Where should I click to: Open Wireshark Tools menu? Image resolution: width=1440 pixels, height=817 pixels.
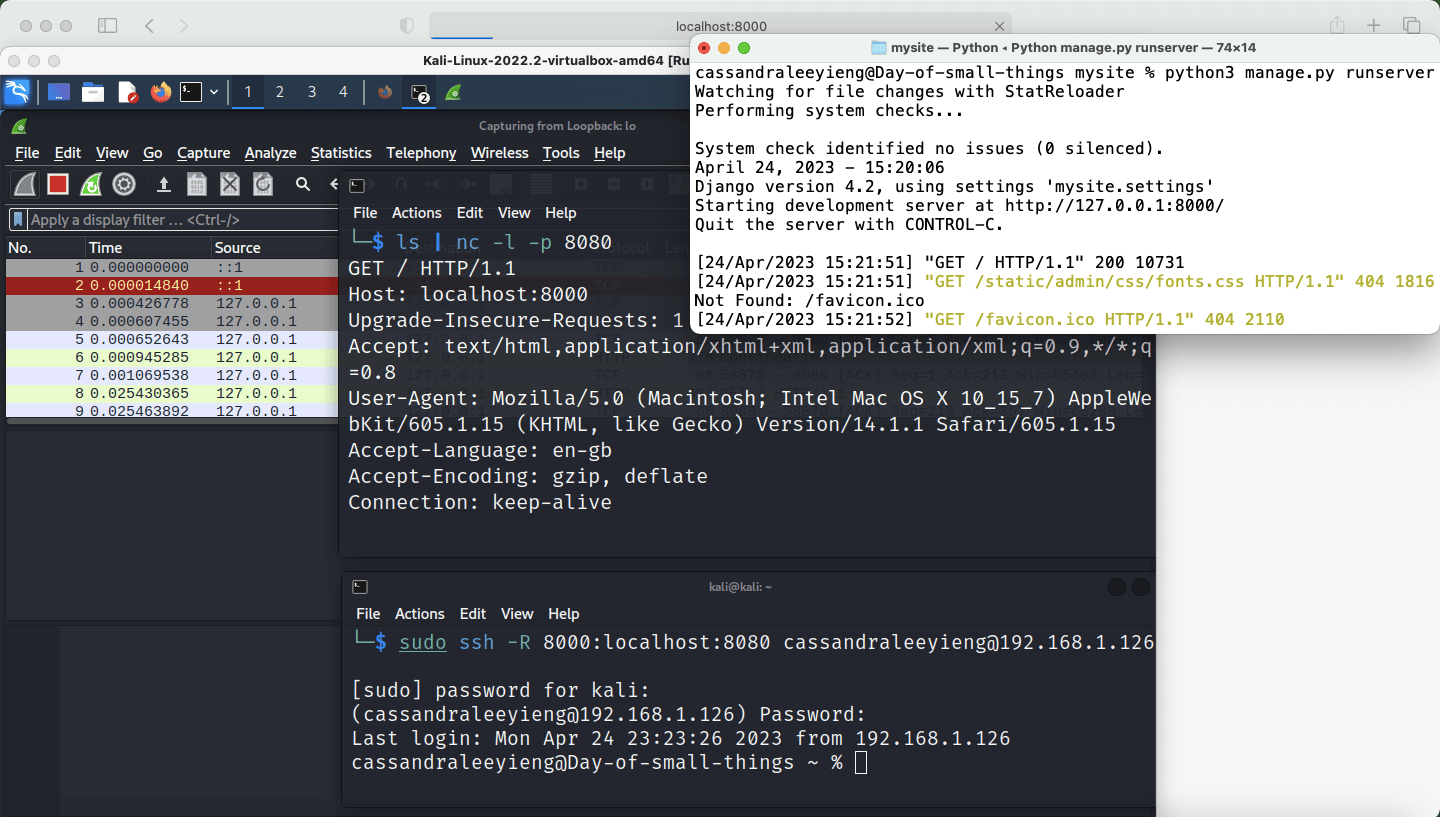tap(561, 153)
